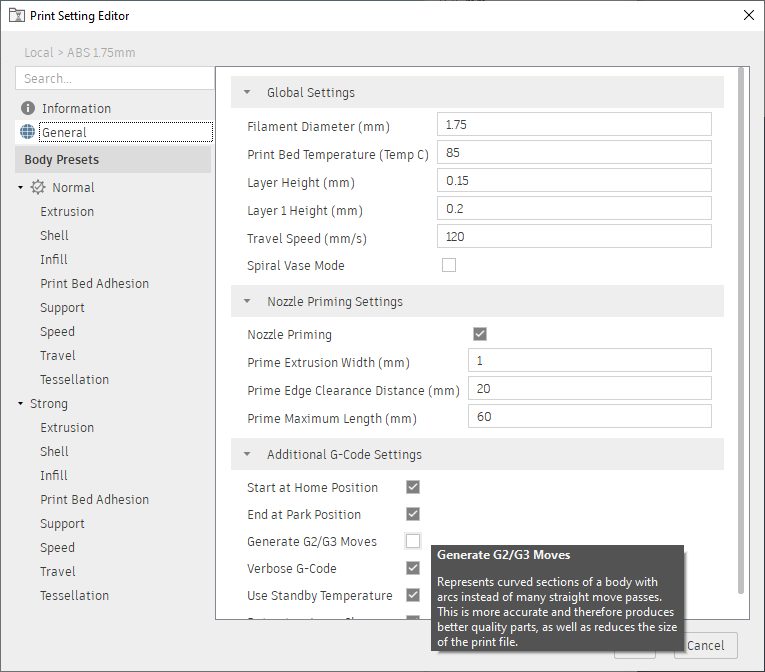Close the Print Setting Editor window
Viewport: 765px width, 672px height.
pyautogui.click(x=748, y=15)
